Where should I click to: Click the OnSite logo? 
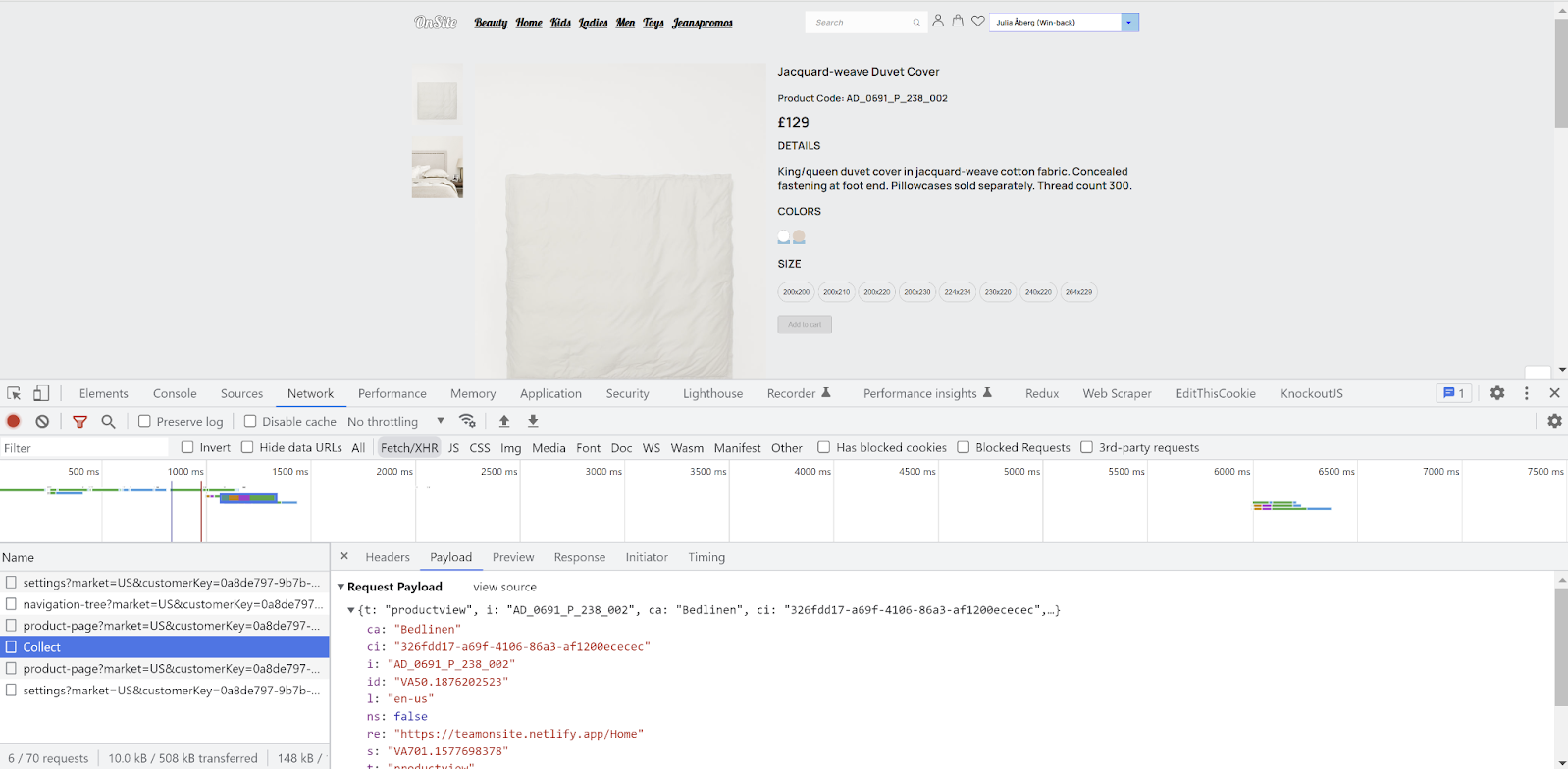436,22
